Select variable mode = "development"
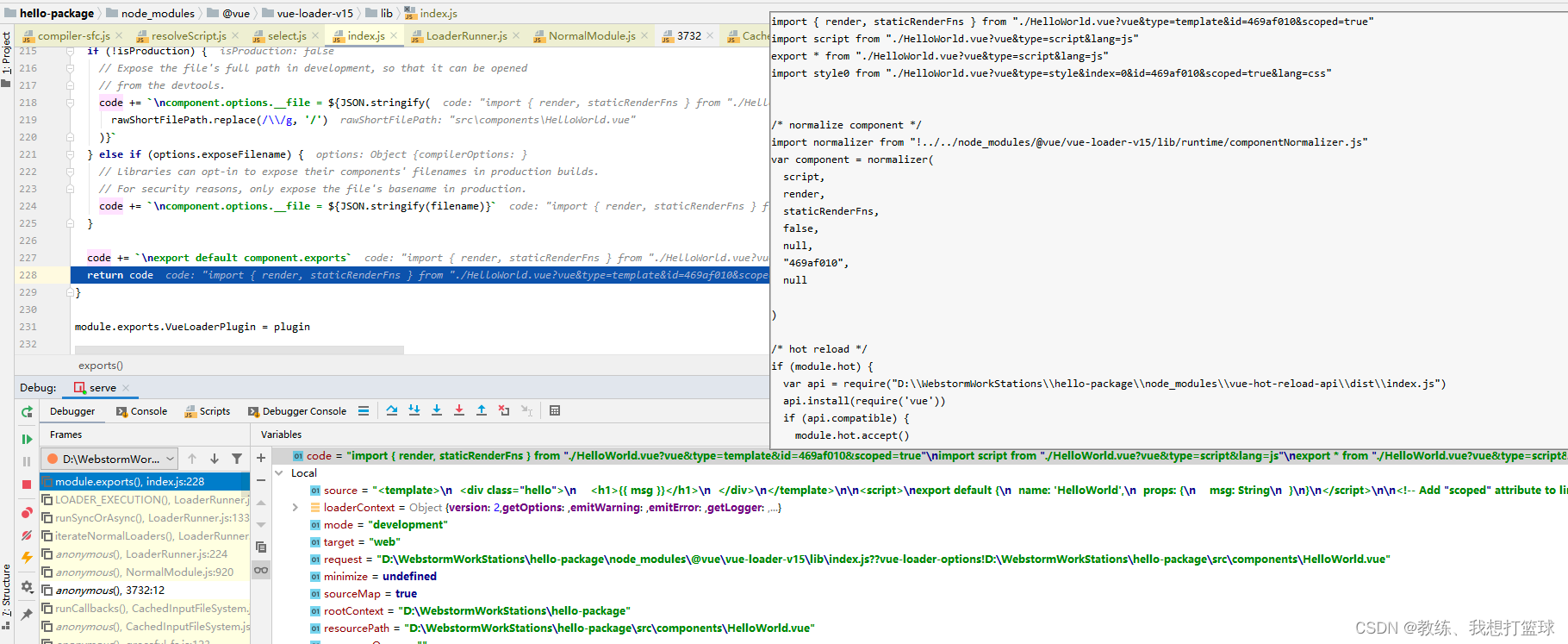This screenshot has height=644, width=1568. point(379,524)
